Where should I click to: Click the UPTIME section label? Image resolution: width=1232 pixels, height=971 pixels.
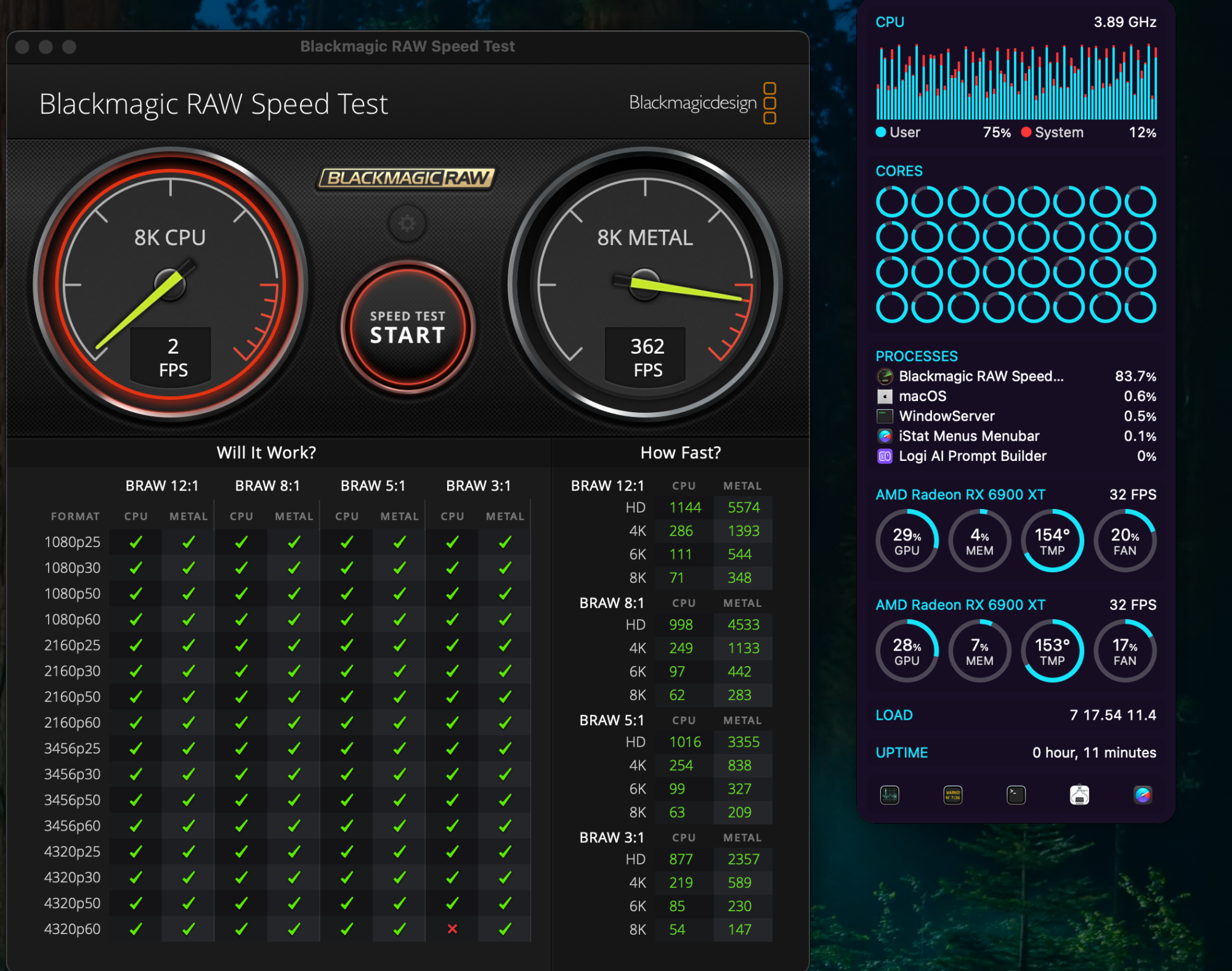click(x=901, y=752)
